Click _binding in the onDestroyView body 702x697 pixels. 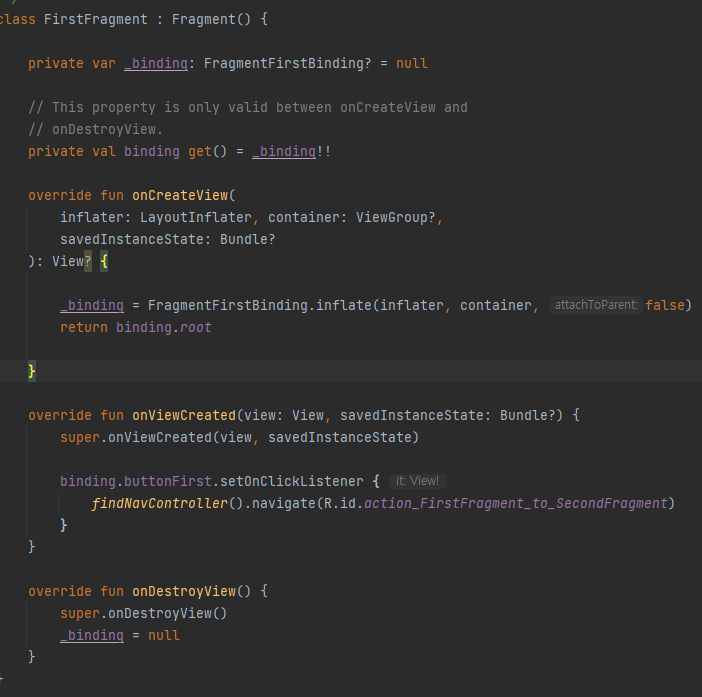[x=92, y=635]
